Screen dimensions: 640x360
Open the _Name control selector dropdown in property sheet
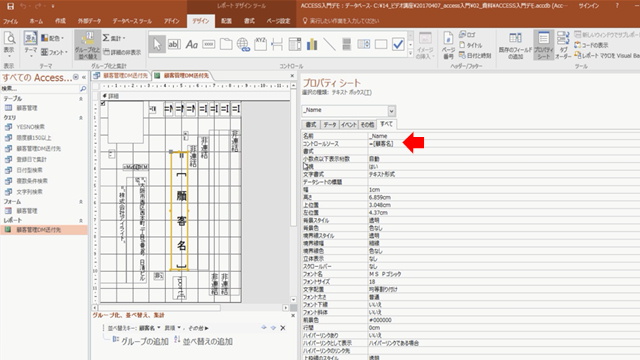coord(391,111)
